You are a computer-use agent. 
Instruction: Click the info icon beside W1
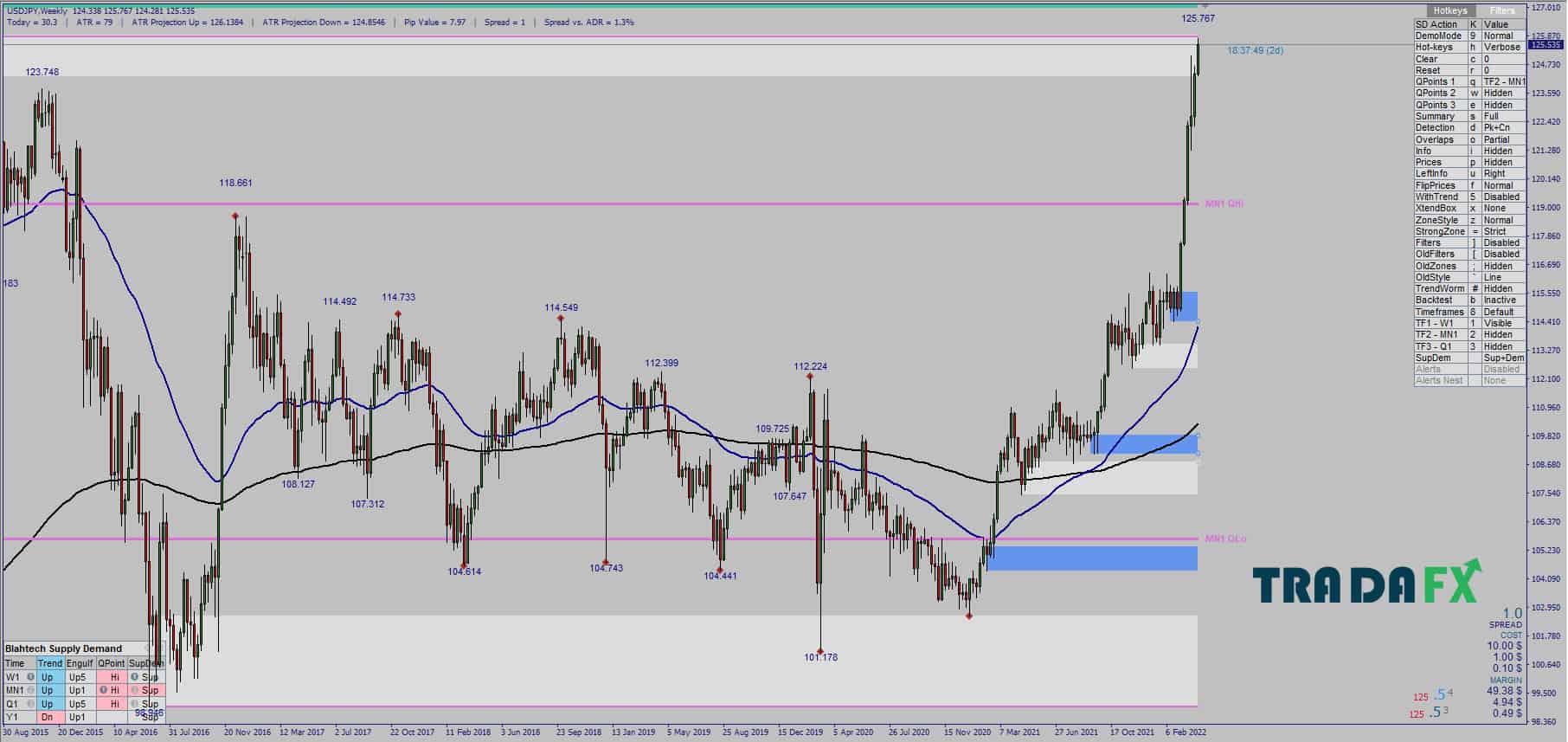(30, 677)
